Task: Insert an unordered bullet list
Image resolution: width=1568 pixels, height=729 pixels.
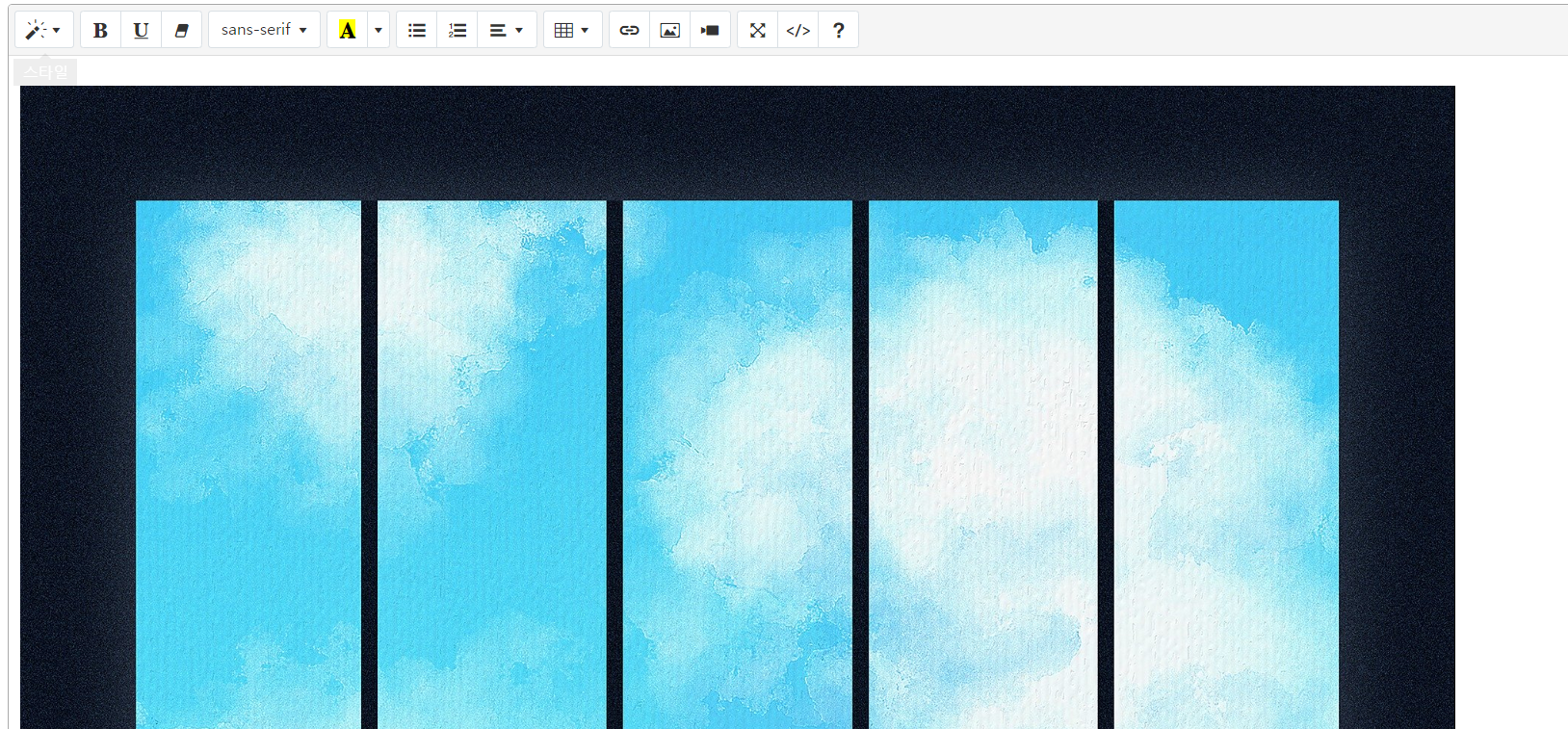Action: click(x=416, y=30)
